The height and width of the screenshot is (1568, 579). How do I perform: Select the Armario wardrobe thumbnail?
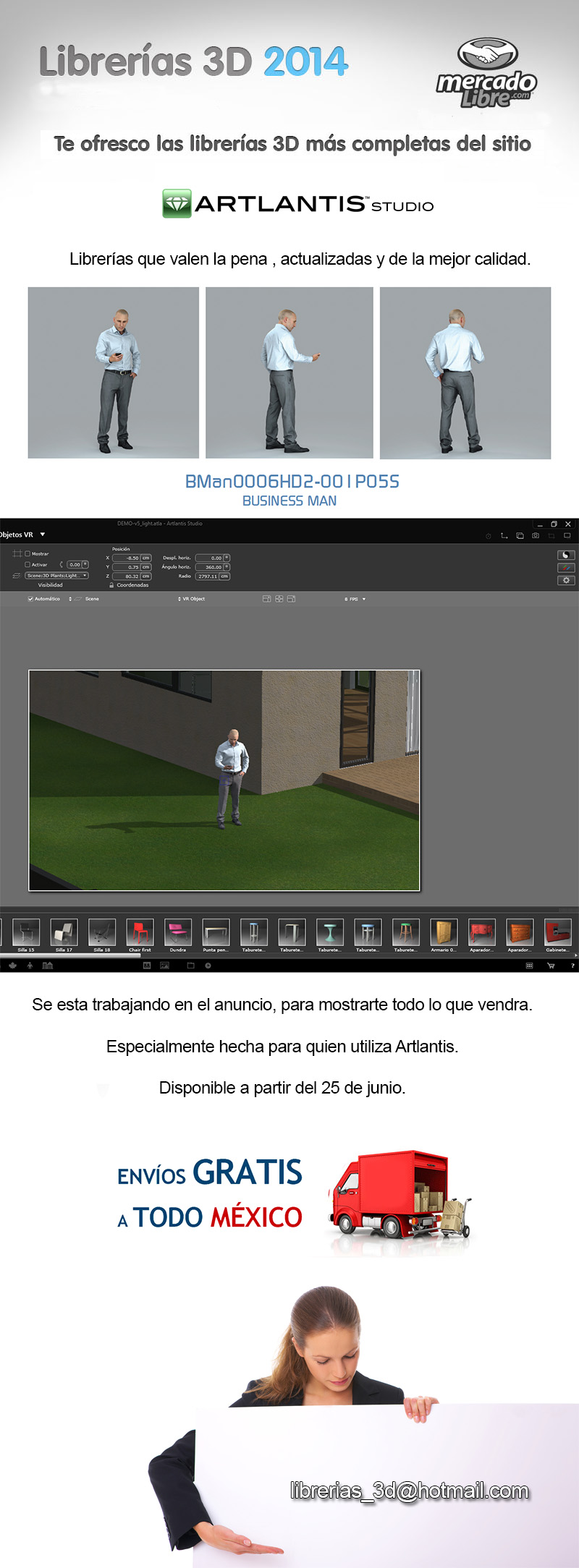click(x=444, y=932)
